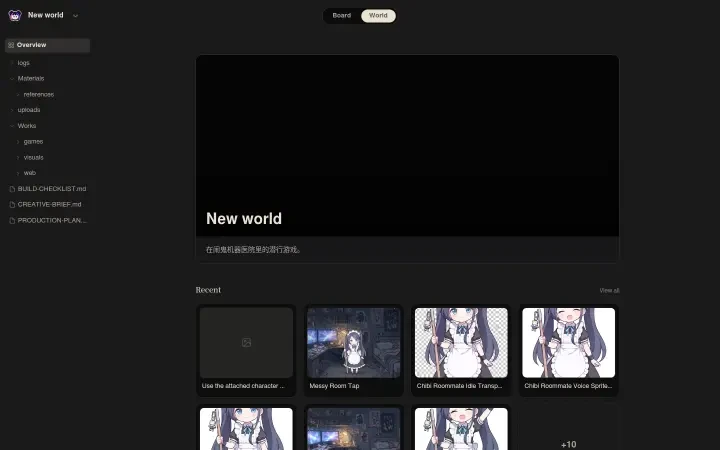Expand the web folder chevron
Image resolution: width=720 pixels, height=450 pixels.
(18, 173)
